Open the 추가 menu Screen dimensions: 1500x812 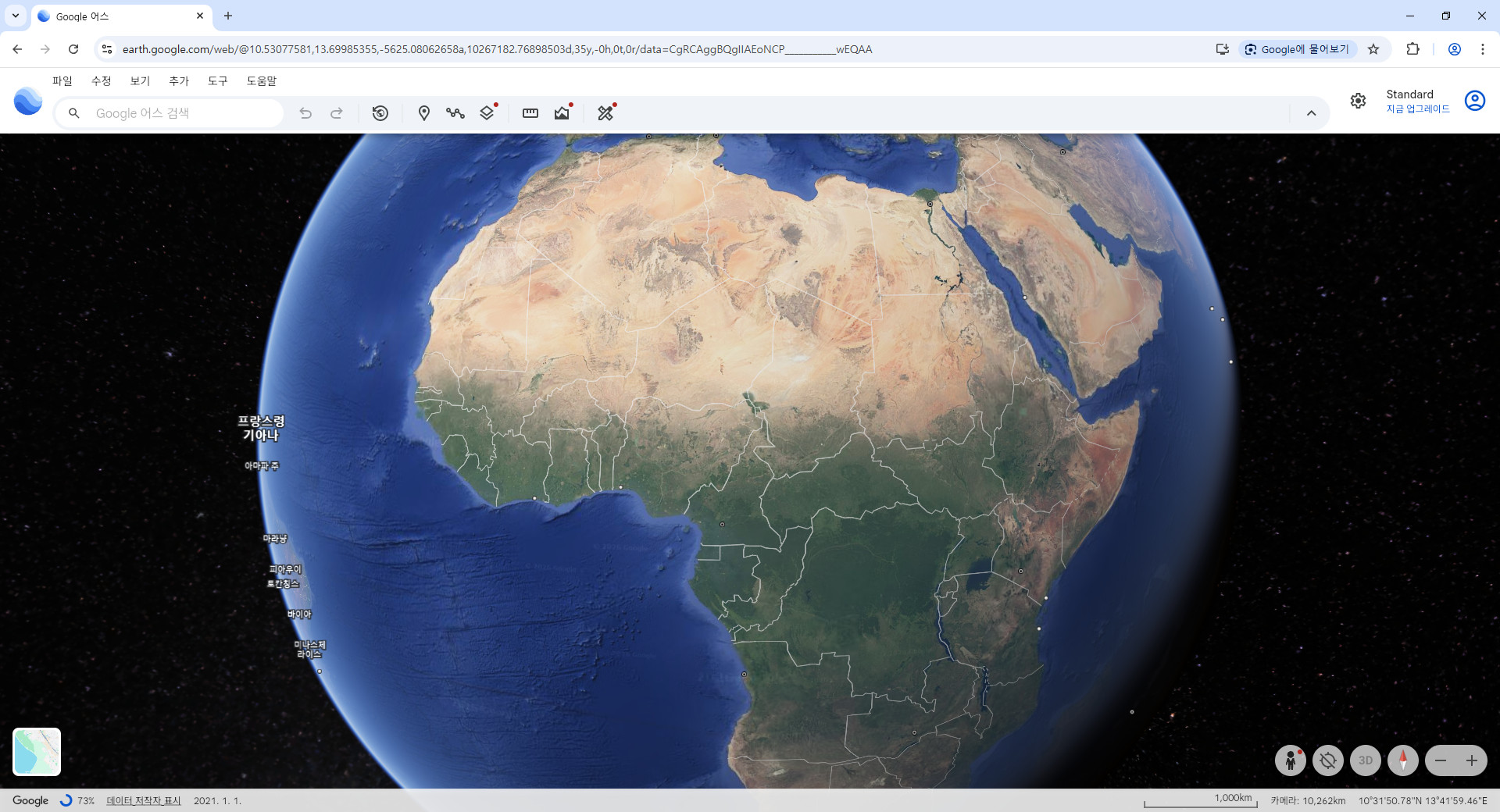click(179, 81)
